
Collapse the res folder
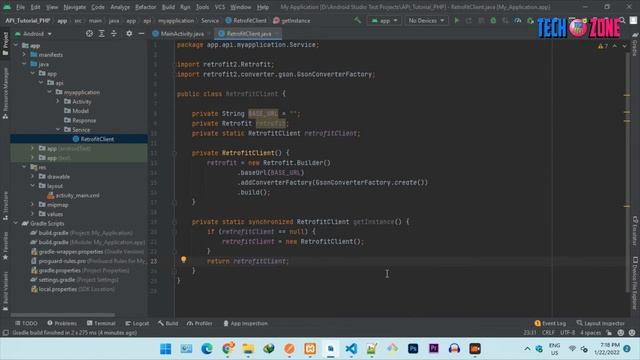pos(24,167)
